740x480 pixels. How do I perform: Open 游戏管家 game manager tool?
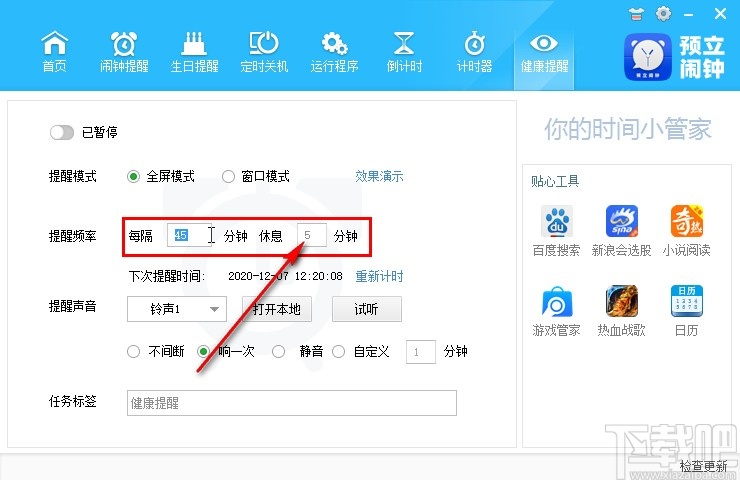556,311
